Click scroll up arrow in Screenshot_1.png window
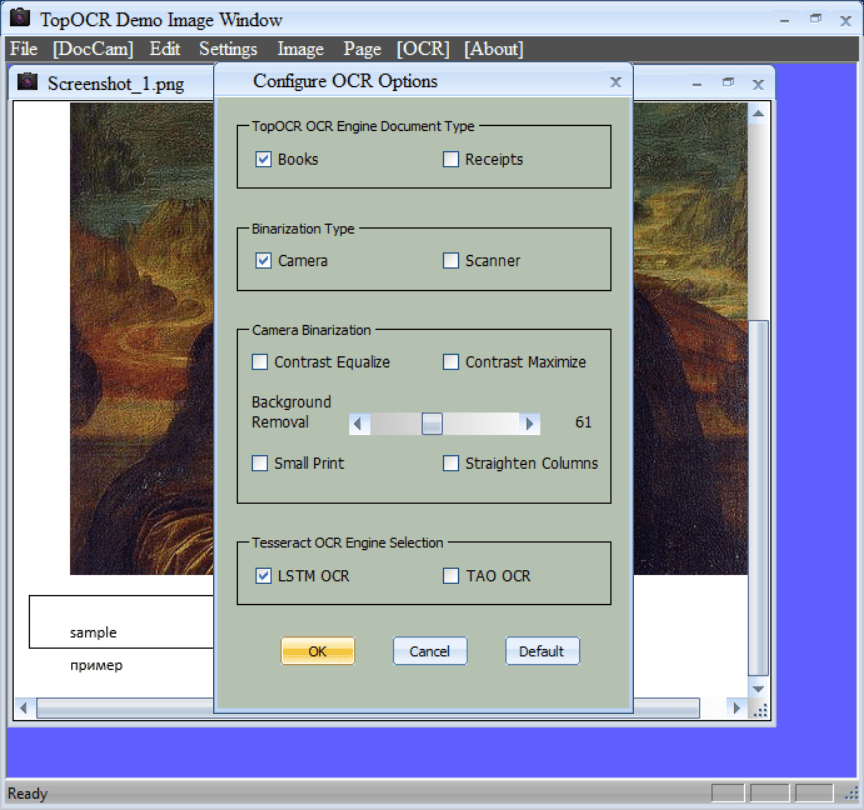The image size is (864, 810). click(x=758, y=114)
